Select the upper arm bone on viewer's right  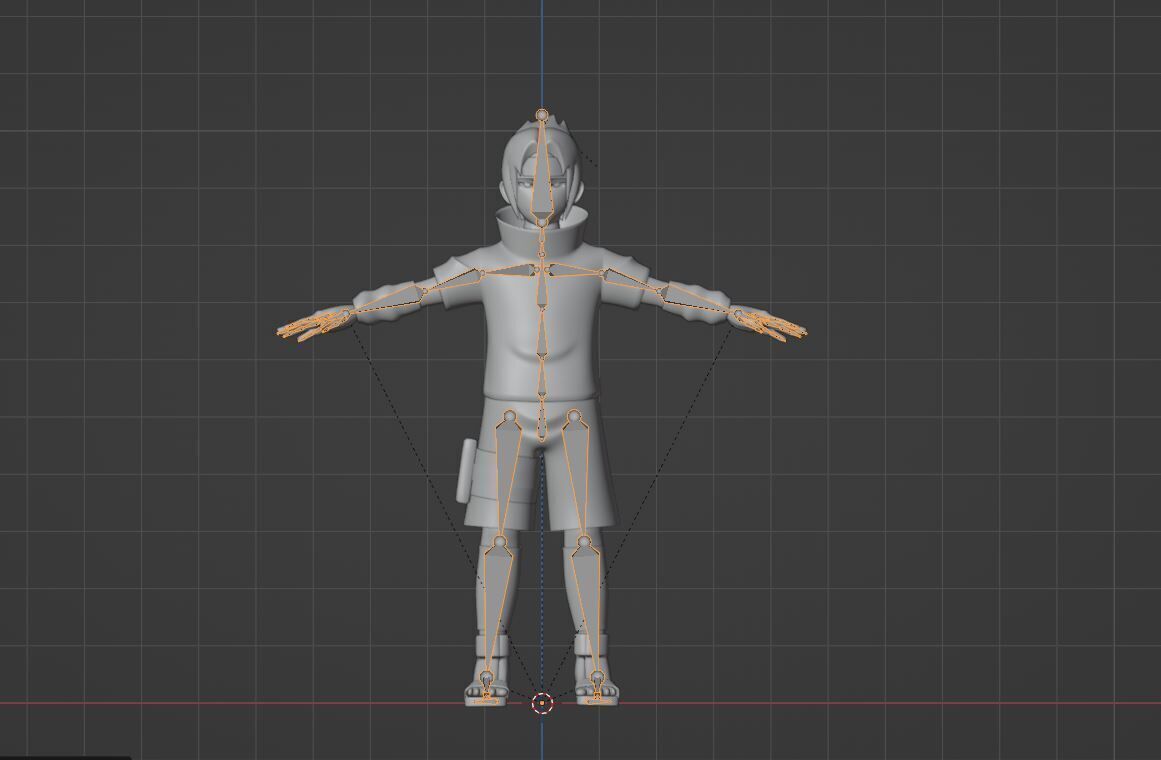click(631, 281)
